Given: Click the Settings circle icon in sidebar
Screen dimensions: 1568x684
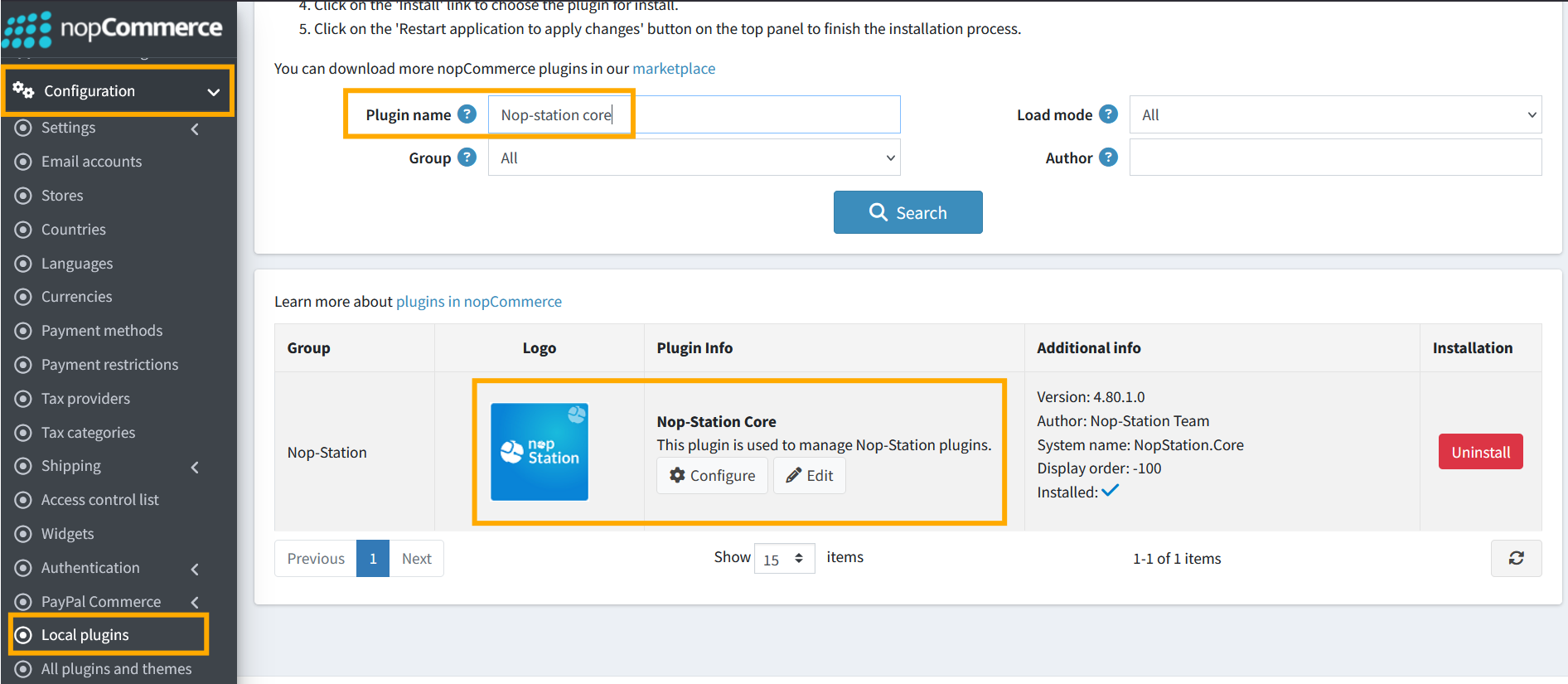Looking at the screenshot, I should click(x=24, y=128).
